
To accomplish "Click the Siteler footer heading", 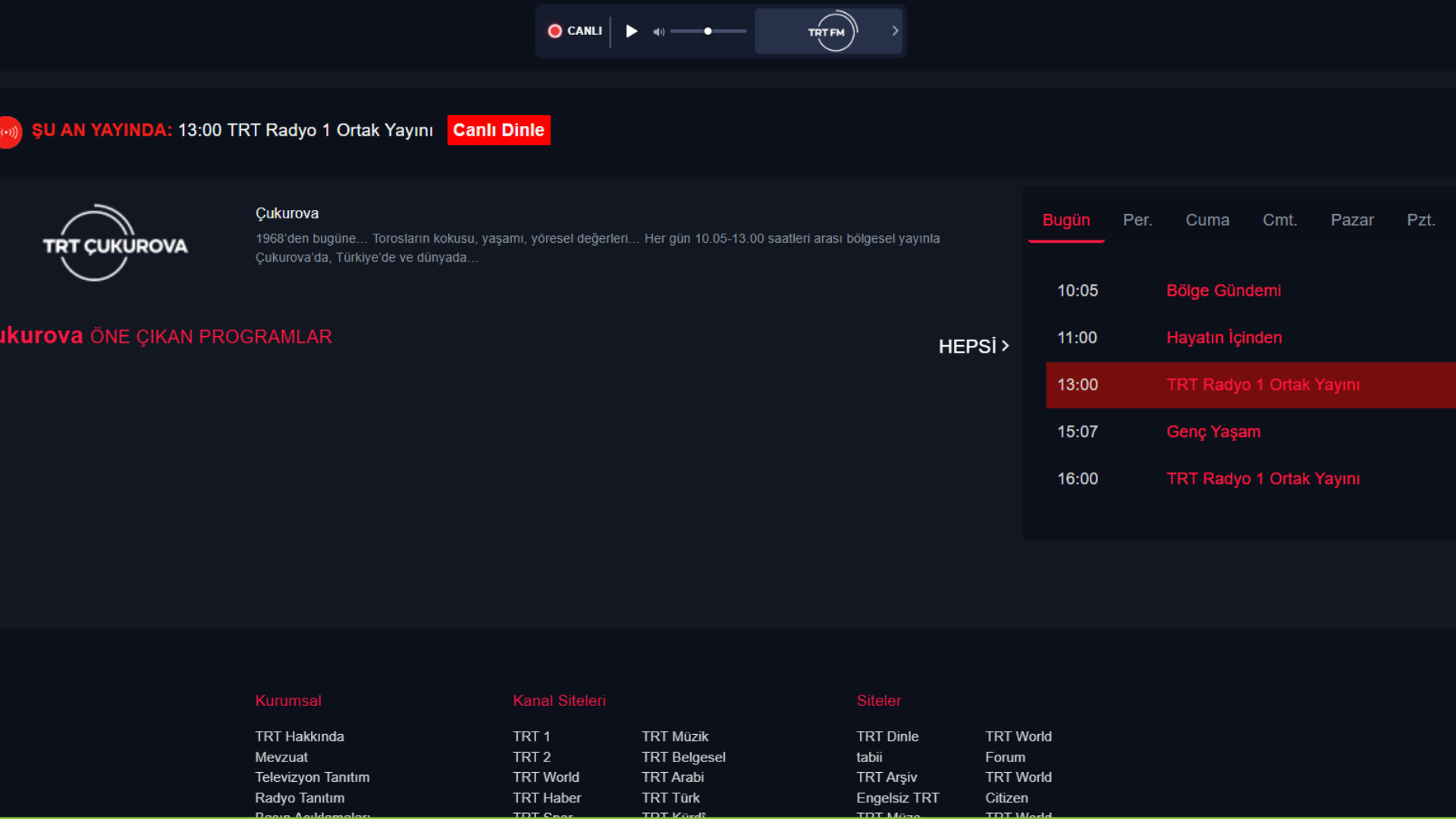I will 879,701.
